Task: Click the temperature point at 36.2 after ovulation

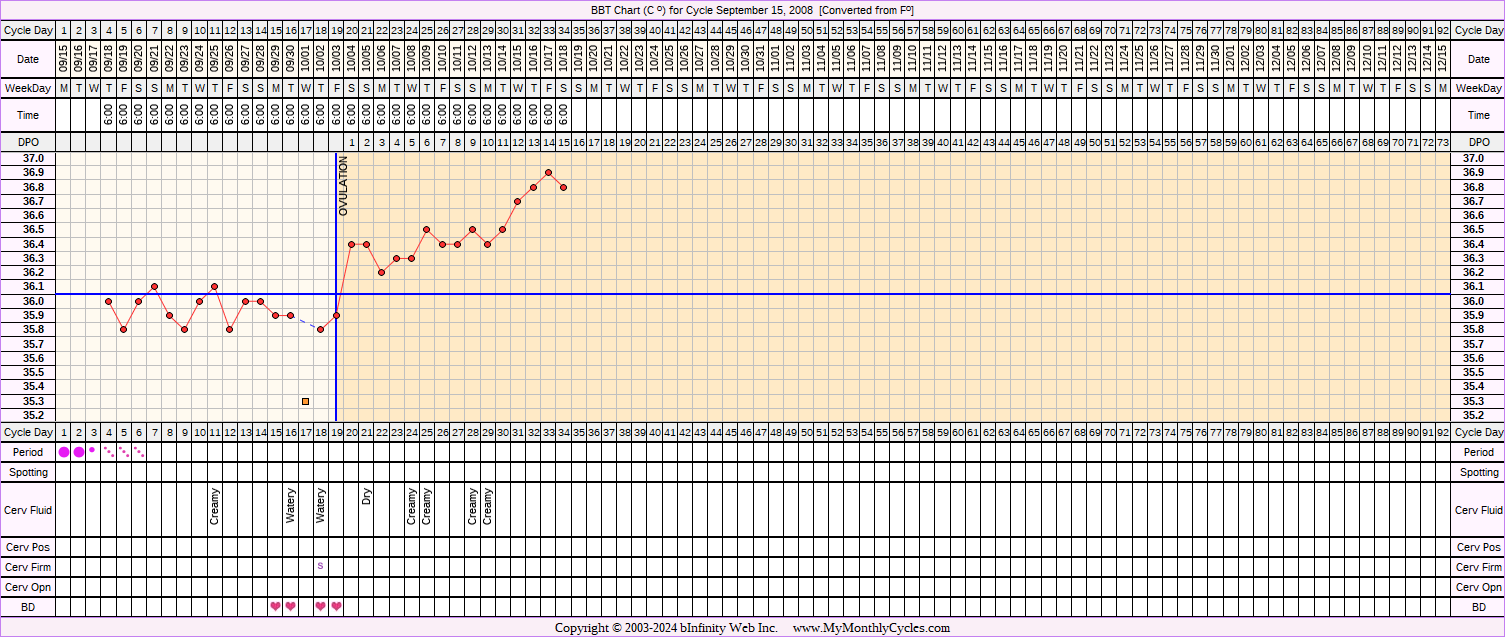Action: pyautogui.click(x=381, y=272)
